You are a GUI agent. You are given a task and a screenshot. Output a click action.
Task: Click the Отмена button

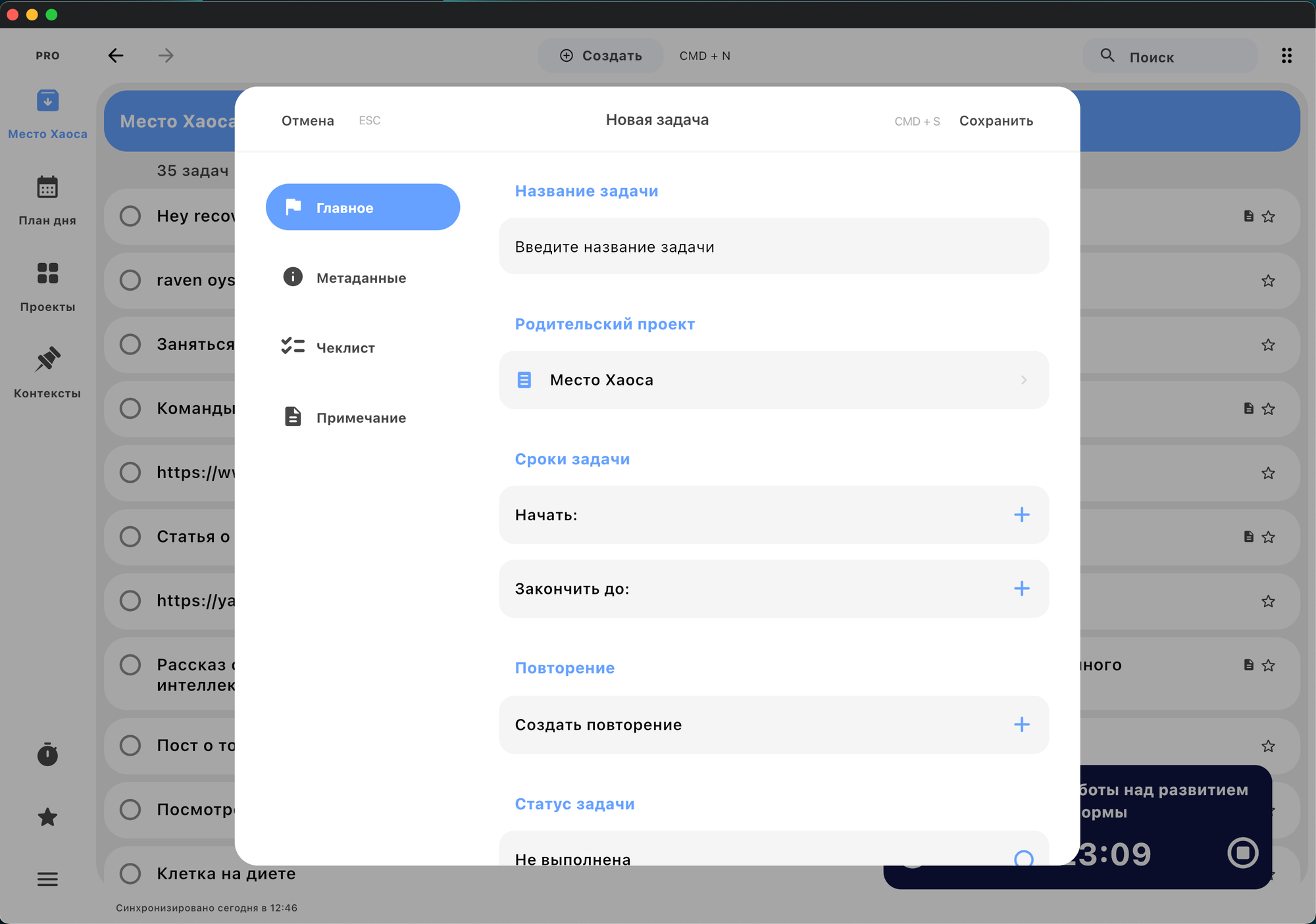click(x=308, y=121)
